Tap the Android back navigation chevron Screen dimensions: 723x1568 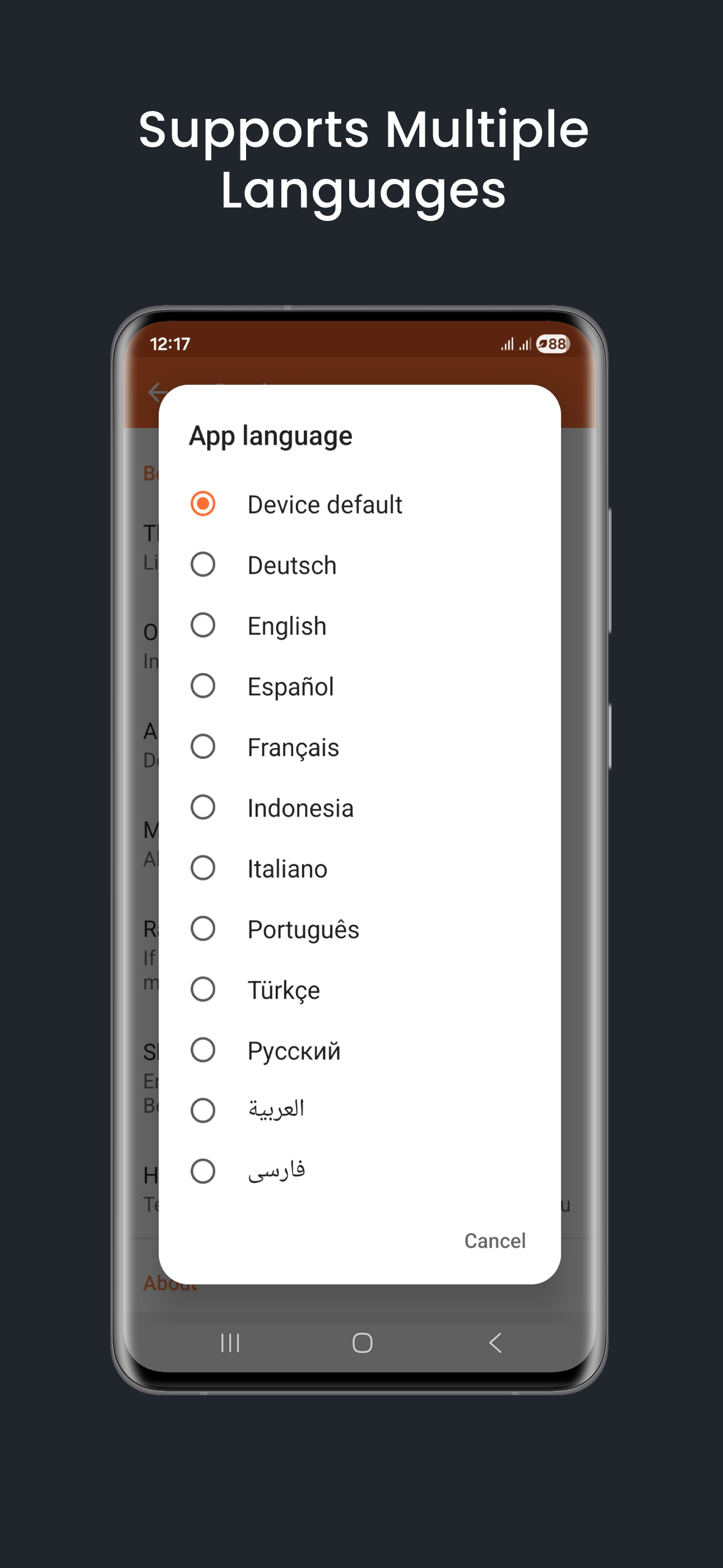(495, 1342)
